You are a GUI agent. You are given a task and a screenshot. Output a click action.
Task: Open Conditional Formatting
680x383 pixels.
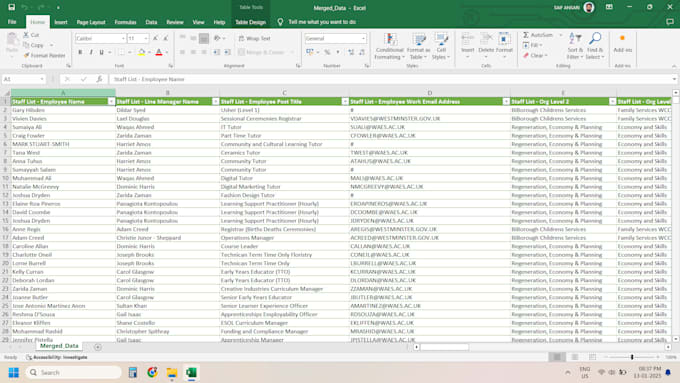point(390,46)
